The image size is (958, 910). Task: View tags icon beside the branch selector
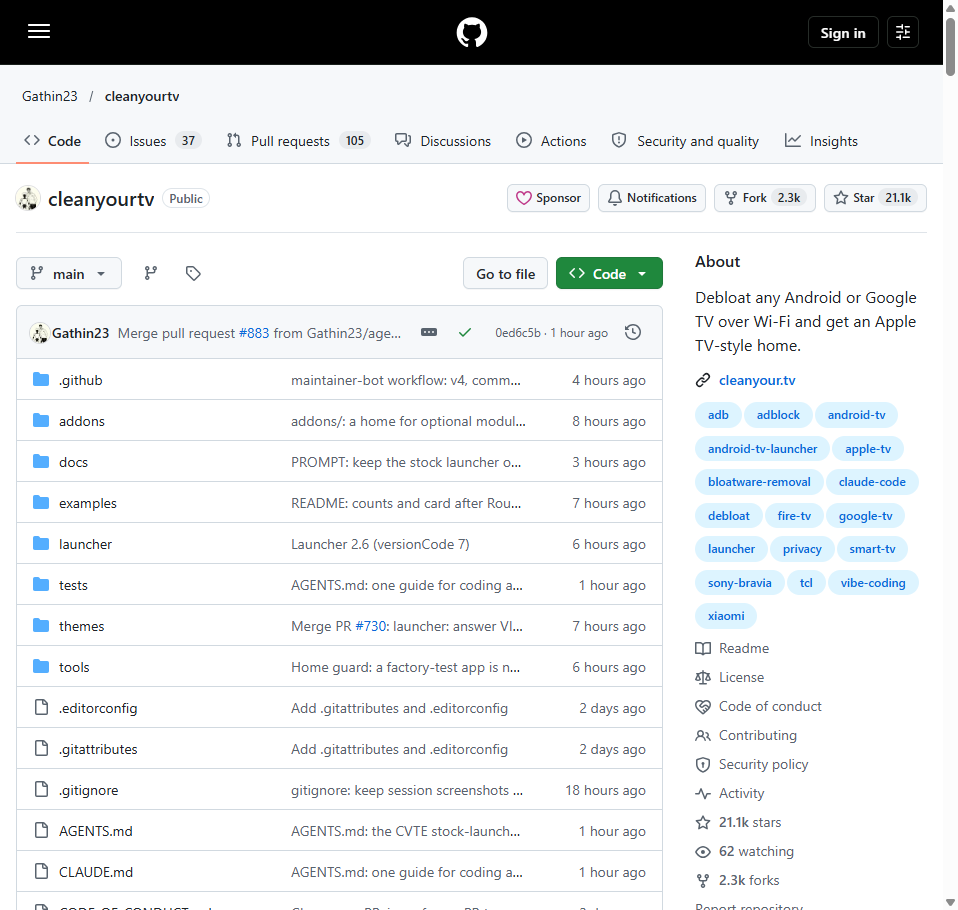pyautogui.click(x=193, y=273)
